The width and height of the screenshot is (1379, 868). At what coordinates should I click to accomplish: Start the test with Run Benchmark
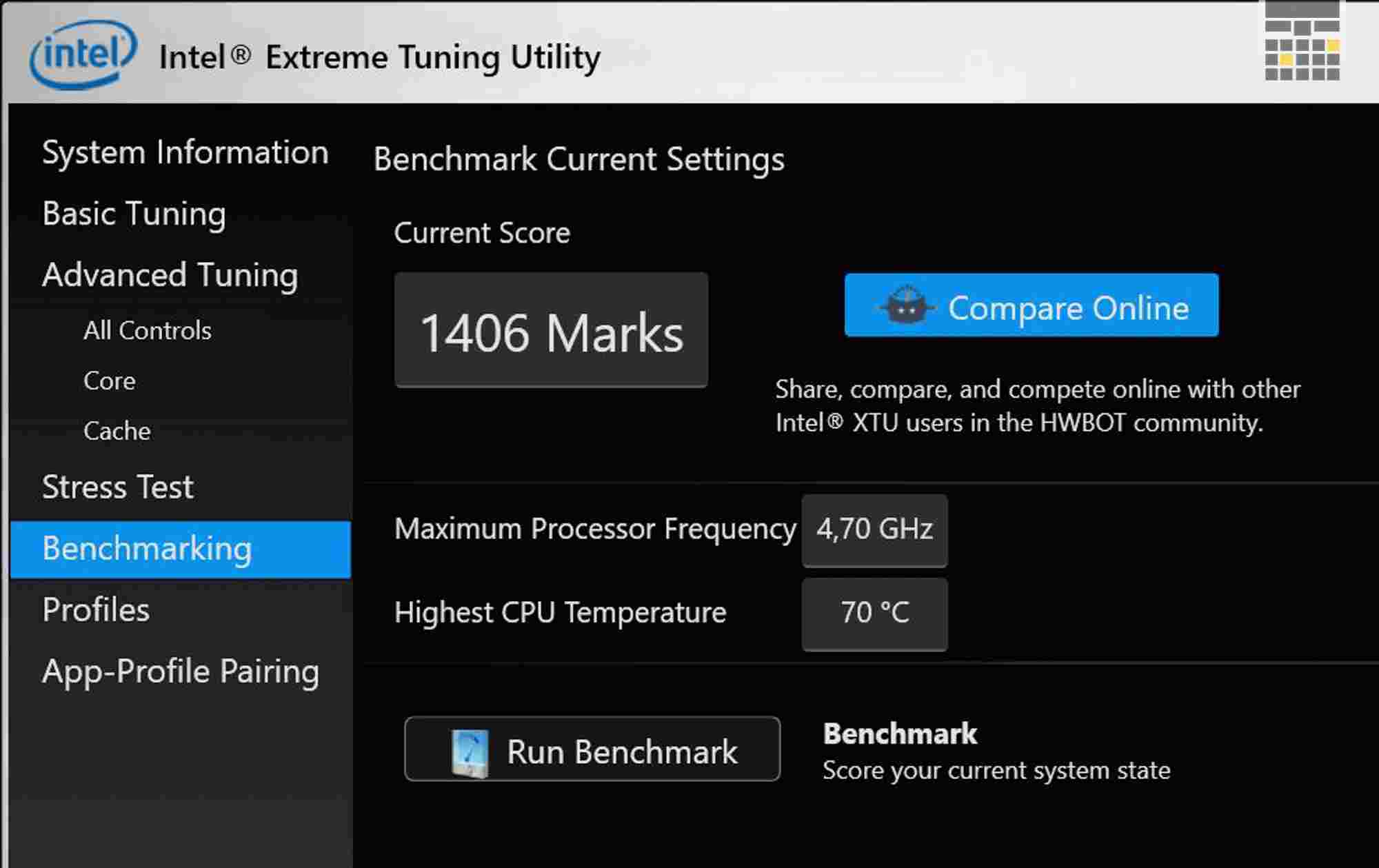pos(592,749)
